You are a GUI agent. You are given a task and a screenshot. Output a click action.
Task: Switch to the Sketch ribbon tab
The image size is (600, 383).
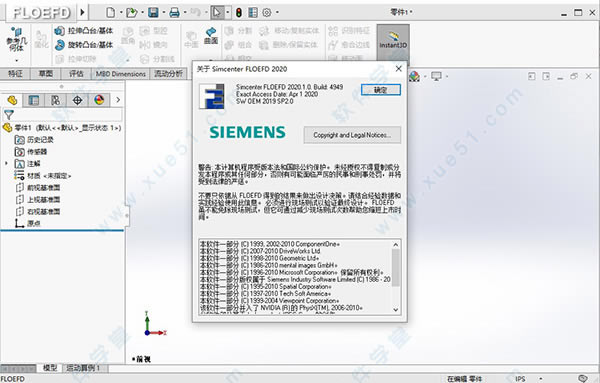(x=46, y=73)
